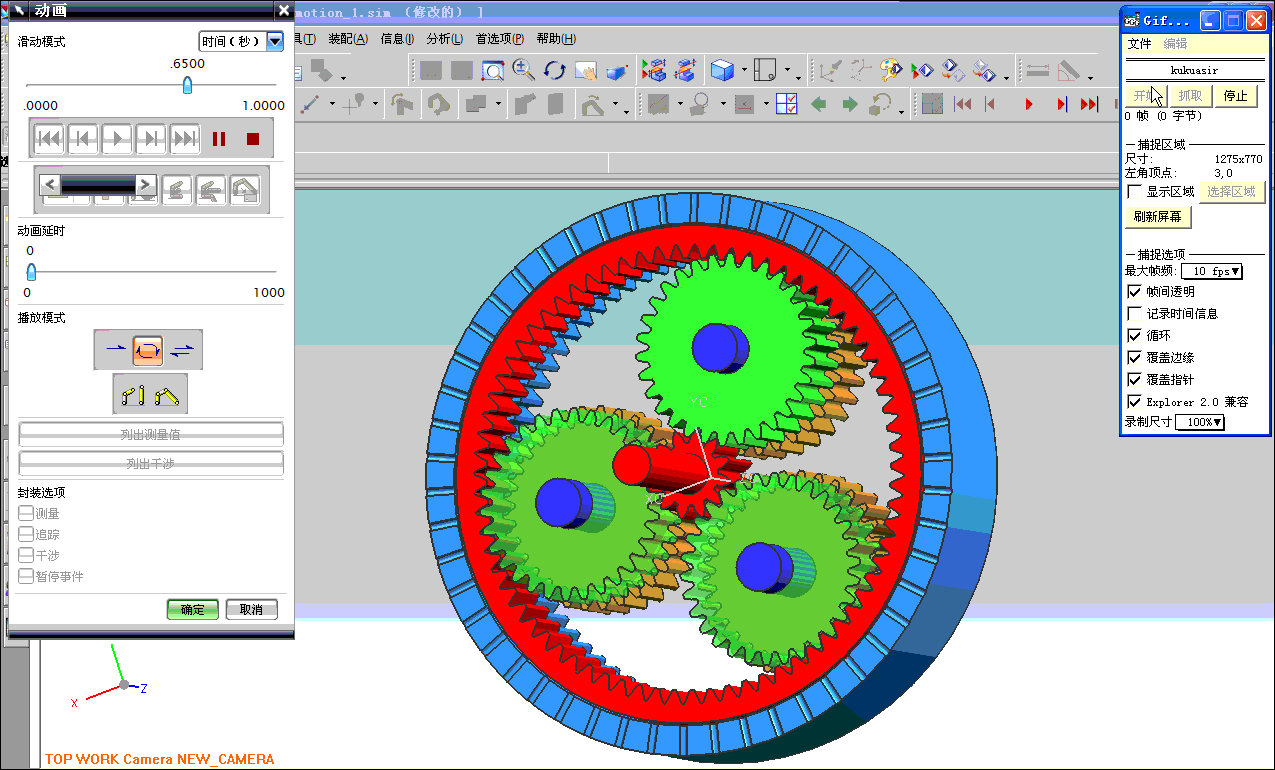
Task: Open the 分析 menu
Action: click(x=445, y=39)
